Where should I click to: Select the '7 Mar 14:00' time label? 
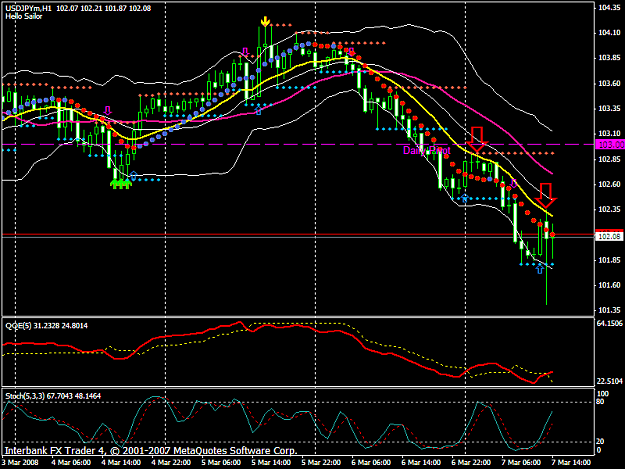tap(571, 463)
